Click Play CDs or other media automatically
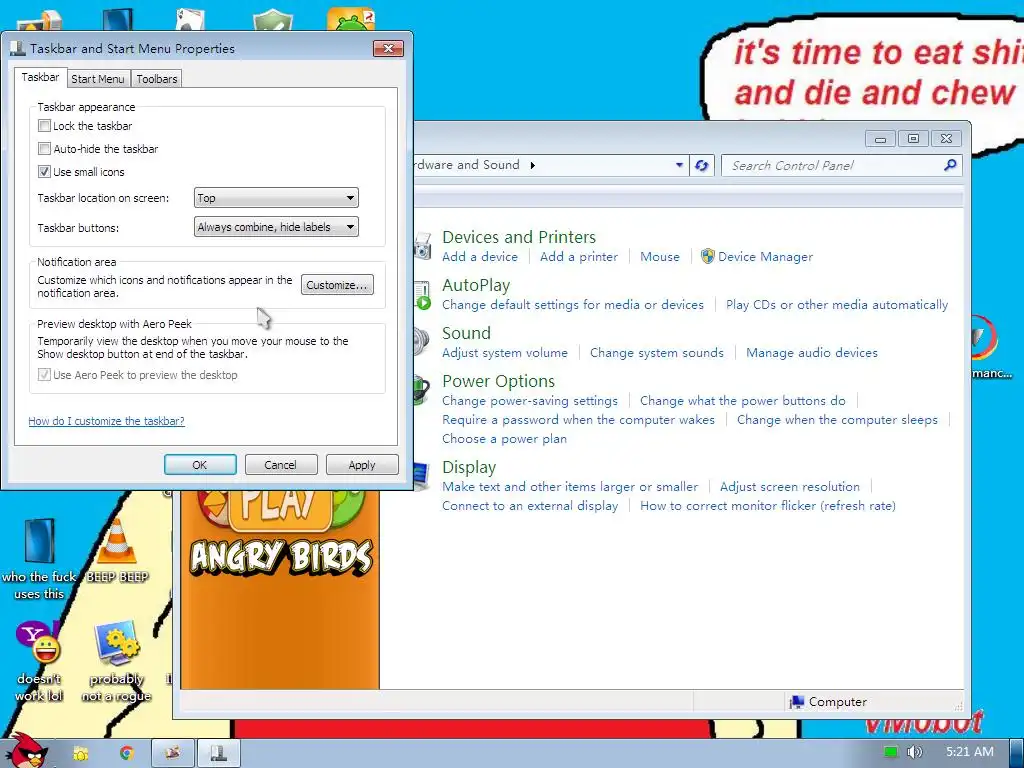1024x768 pixels. pyautogui.click(x=837, y=305)
